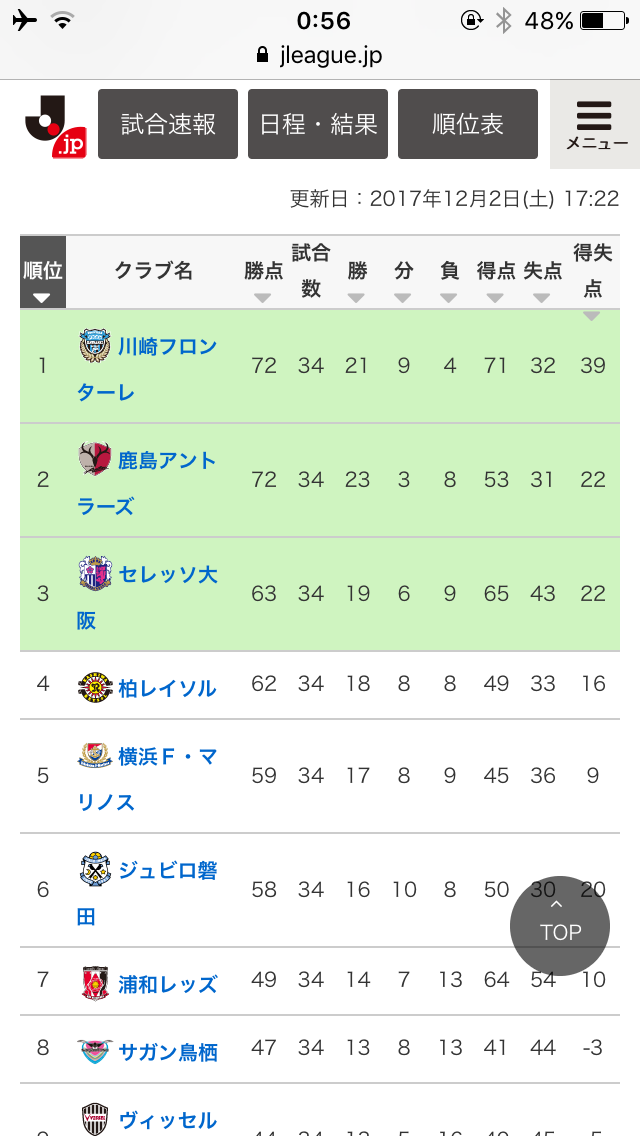Open the 日程・結果 tab
640x1136 pixels.
318,124
